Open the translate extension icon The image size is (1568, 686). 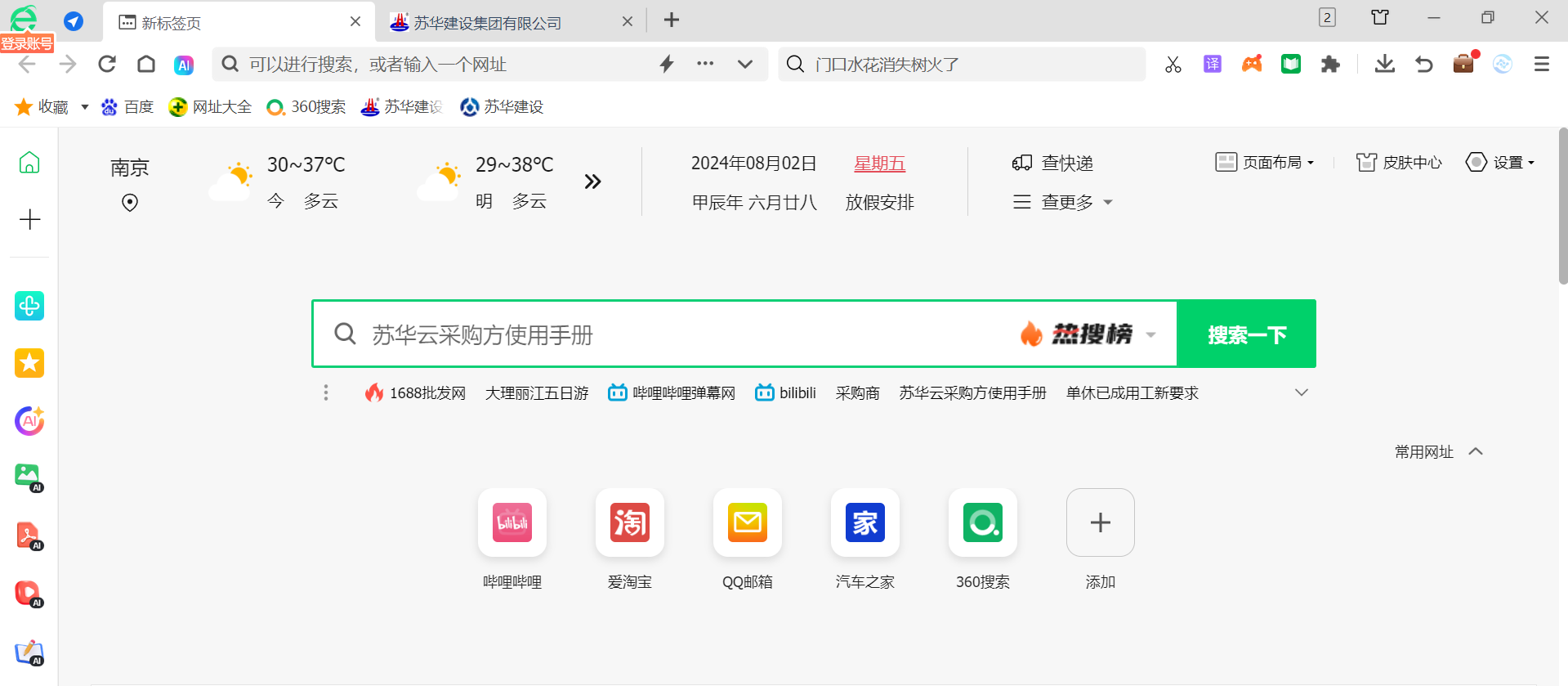pos(1213,64)
